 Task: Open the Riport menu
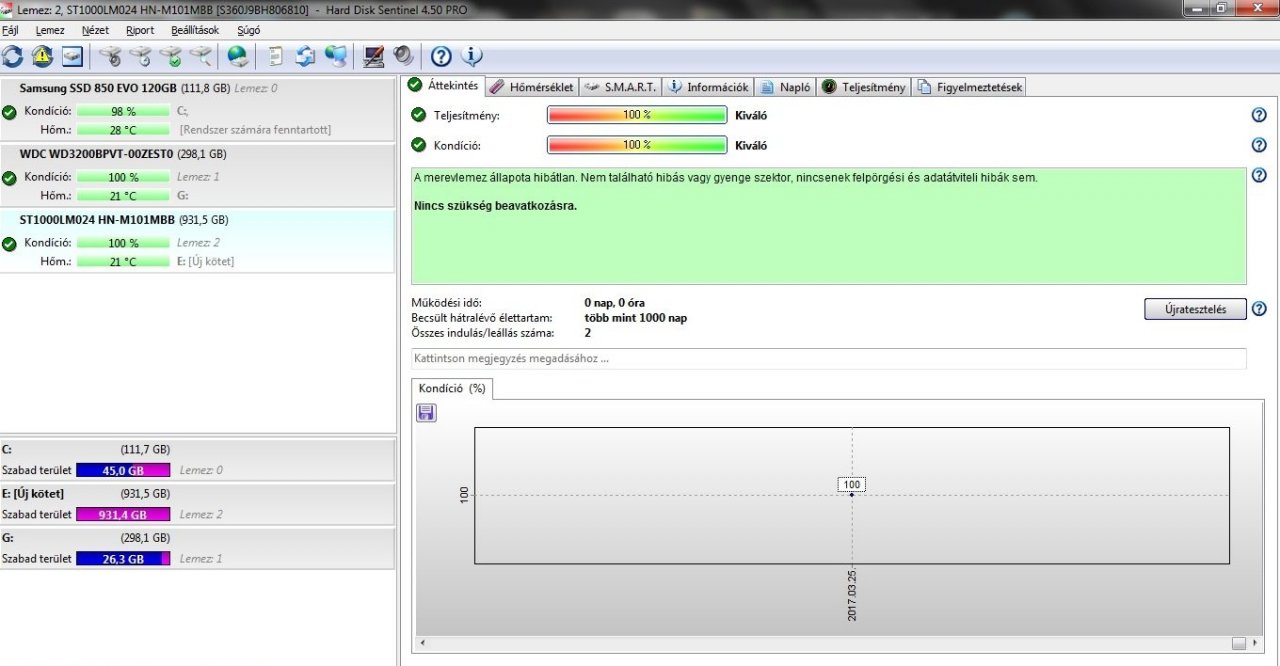click(140, 30)
